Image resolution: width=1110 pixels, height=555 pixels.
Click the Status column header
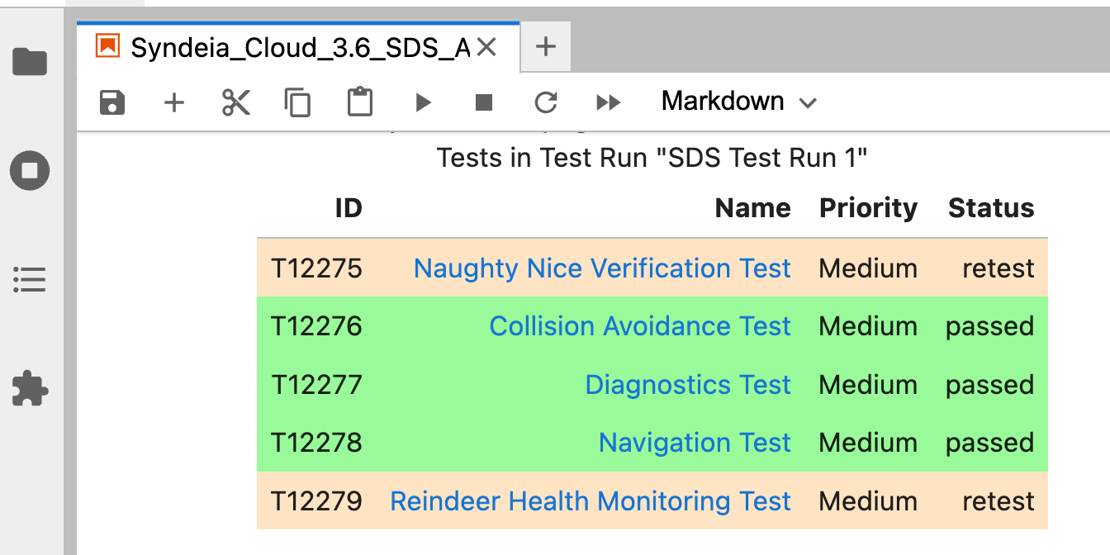coord(991,208)
